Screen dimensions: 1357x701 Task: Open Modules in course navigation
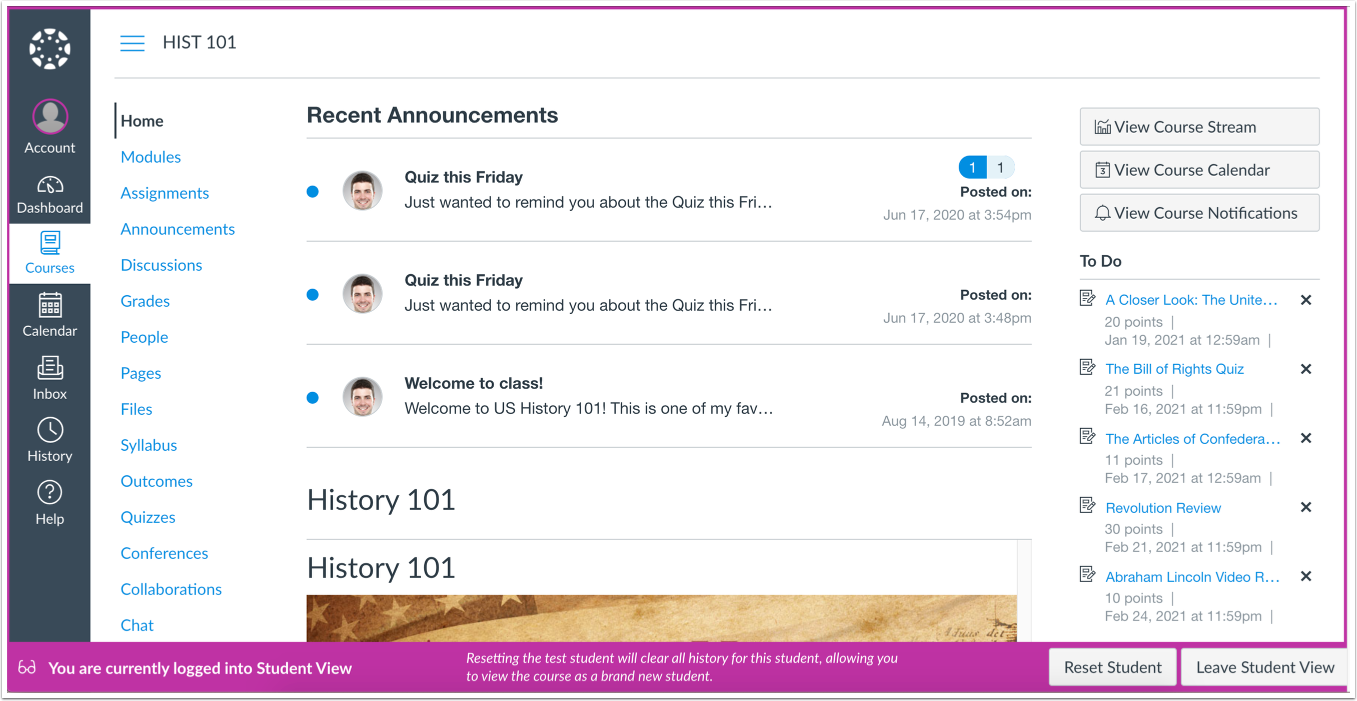coord(151,157)
